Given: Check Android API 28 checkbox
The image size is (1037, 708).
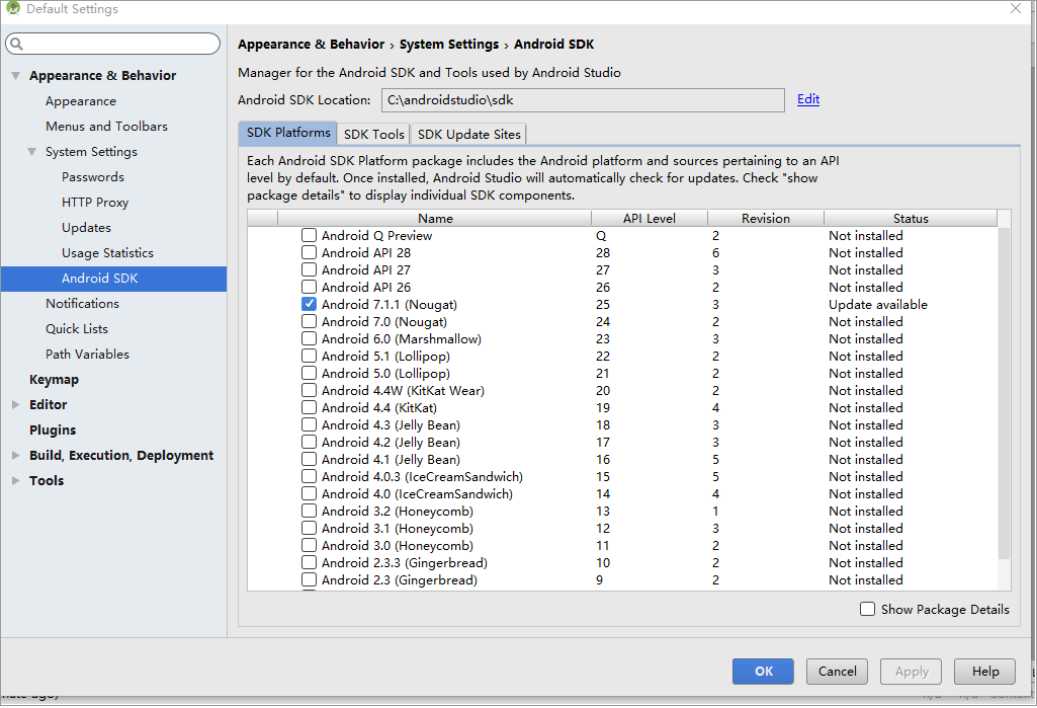Looking at the screenshot, I should (x=308, y=253).
